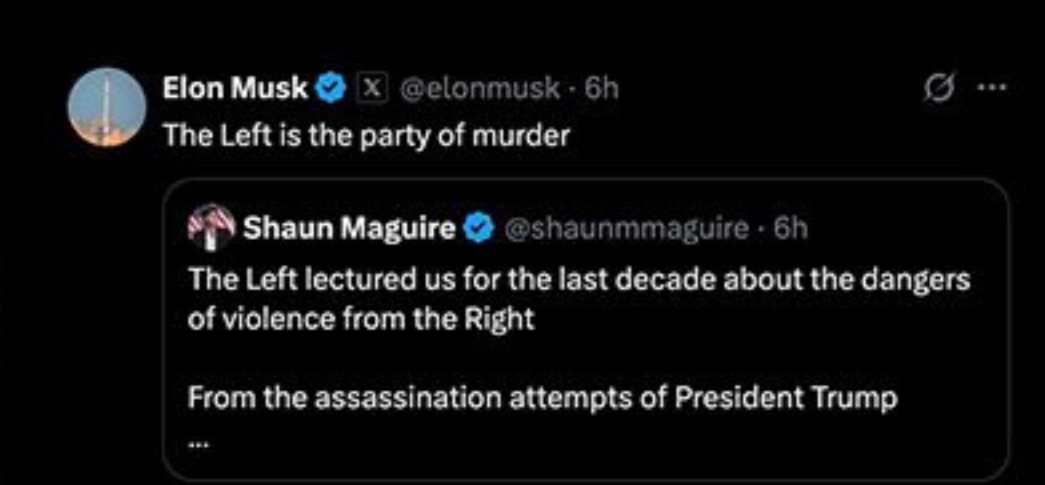Screen dimensions: 1045x485
Task: Open Shaun Maguire's flag profile picture
Action: pyautogui.click(x=210, y=228)
